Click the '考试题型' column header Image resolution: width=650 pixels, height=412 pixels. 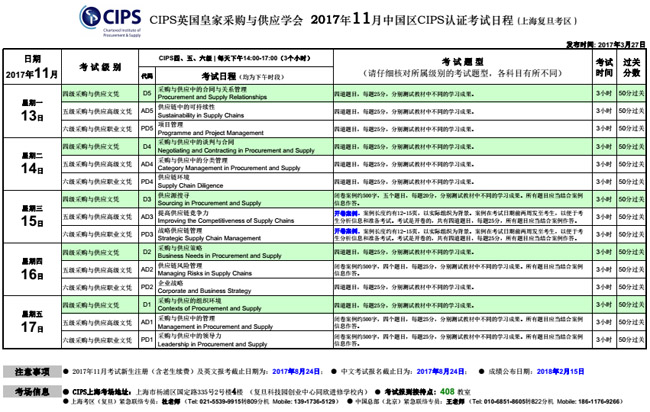pos(463,67)
